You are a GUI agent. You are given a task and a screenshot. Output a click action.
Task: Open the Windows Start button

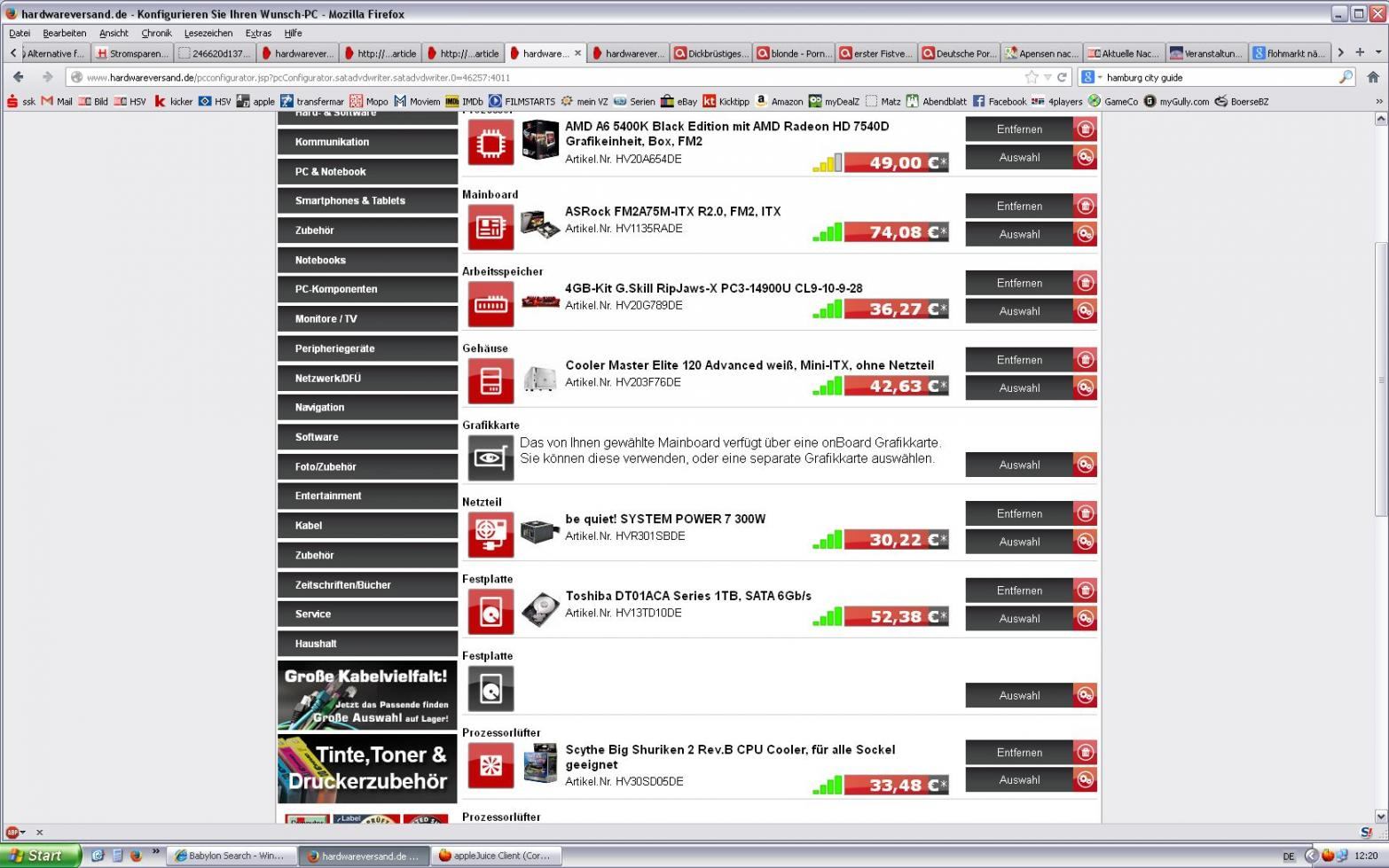point(41,855)
